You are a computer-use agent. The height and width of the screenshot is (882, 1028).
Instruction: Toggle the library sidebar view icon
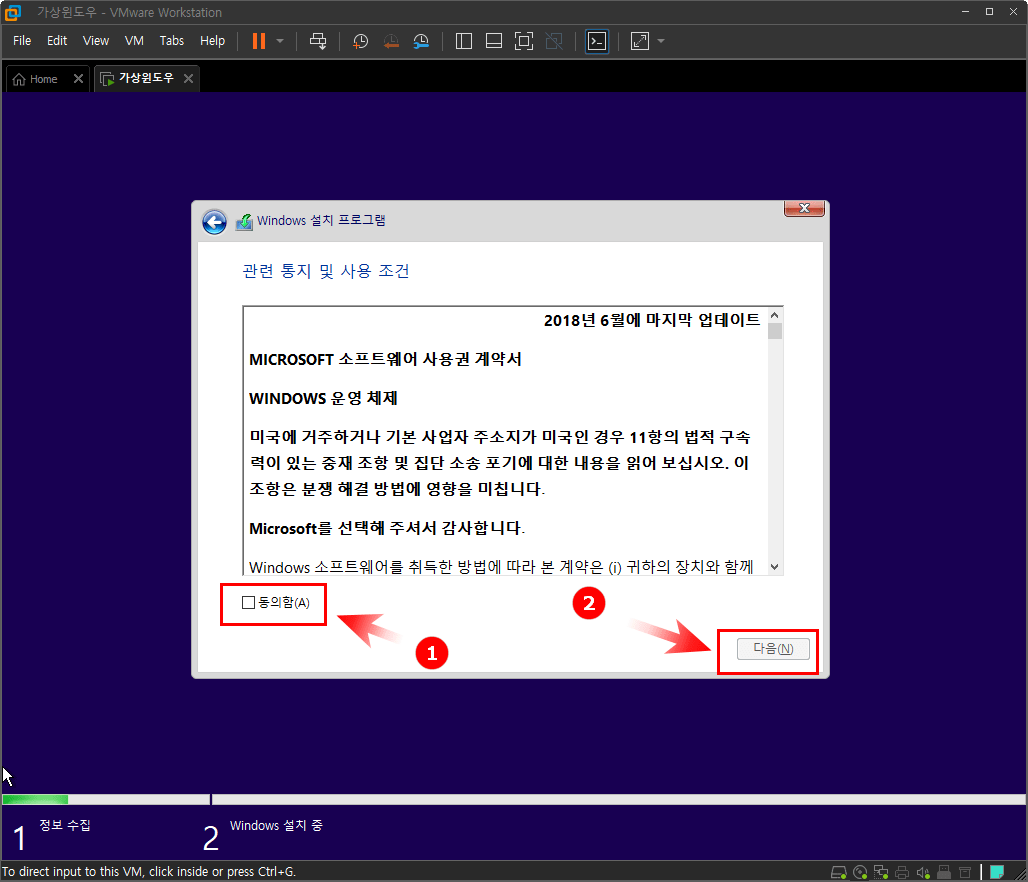[x=464, y=41]
